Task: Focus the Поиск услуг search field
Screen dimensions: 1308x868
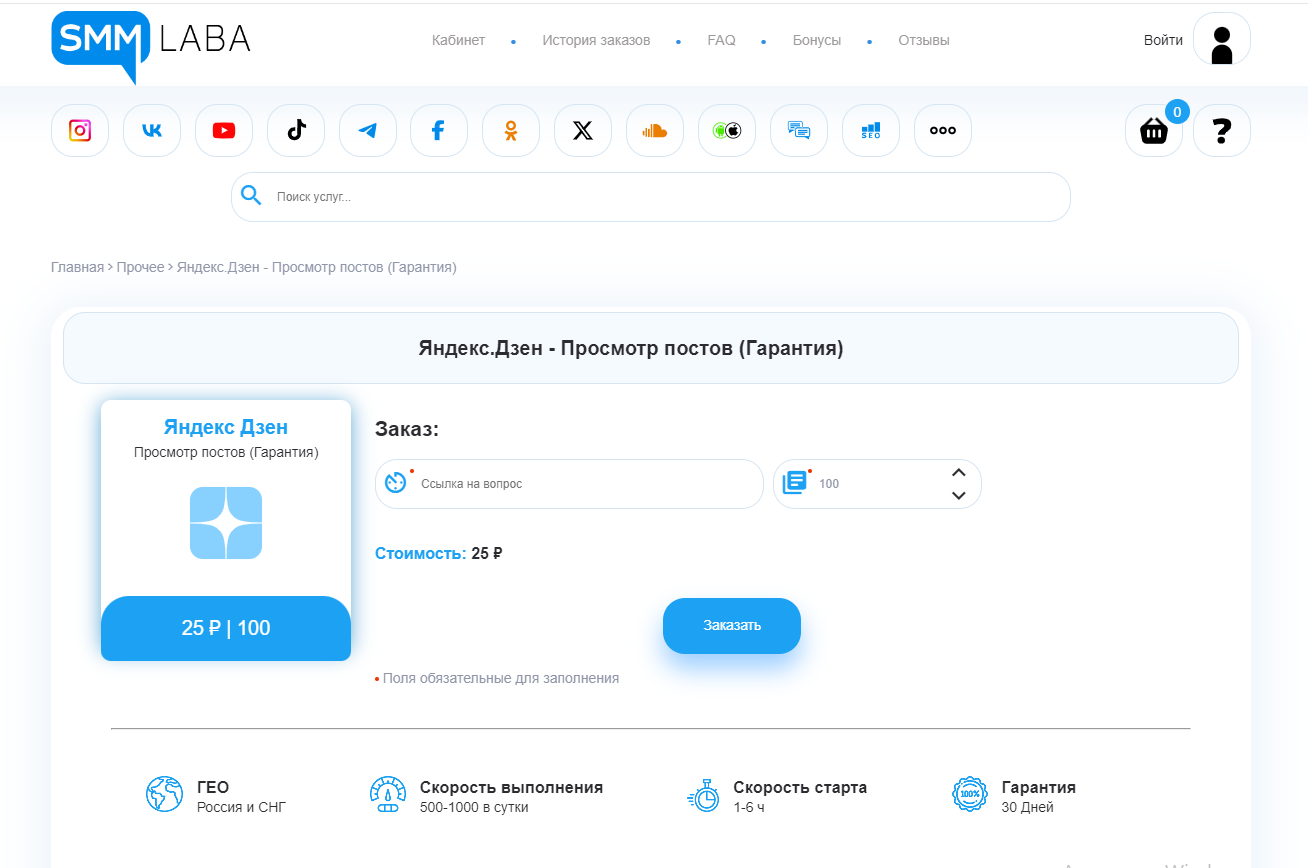Action: (651, 197)
